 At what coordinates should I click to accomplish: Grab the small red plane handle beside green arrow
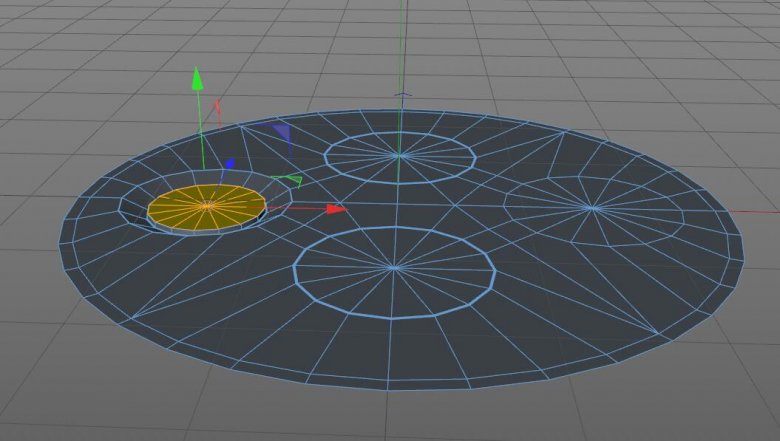point(217,109)
